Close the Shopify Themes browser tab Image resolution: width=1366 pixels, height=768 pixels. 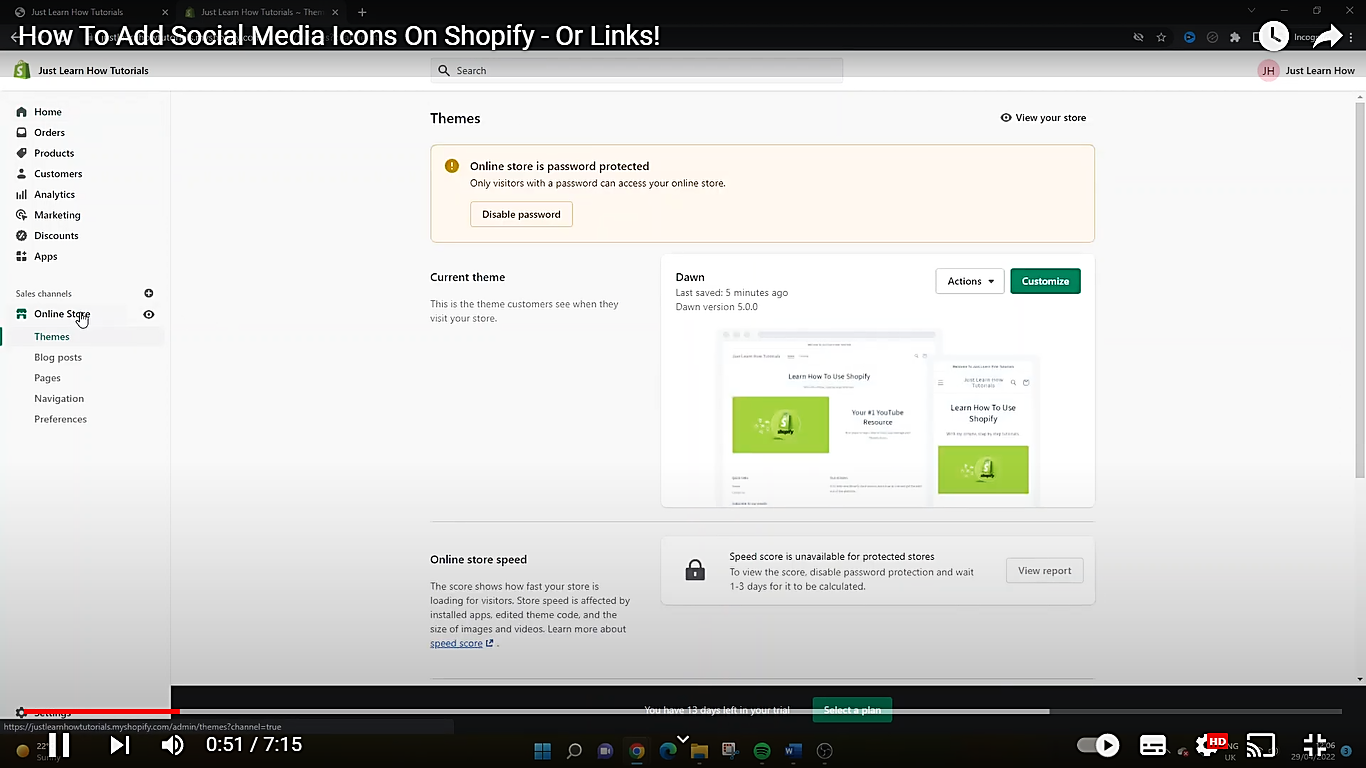coord(335,12)
